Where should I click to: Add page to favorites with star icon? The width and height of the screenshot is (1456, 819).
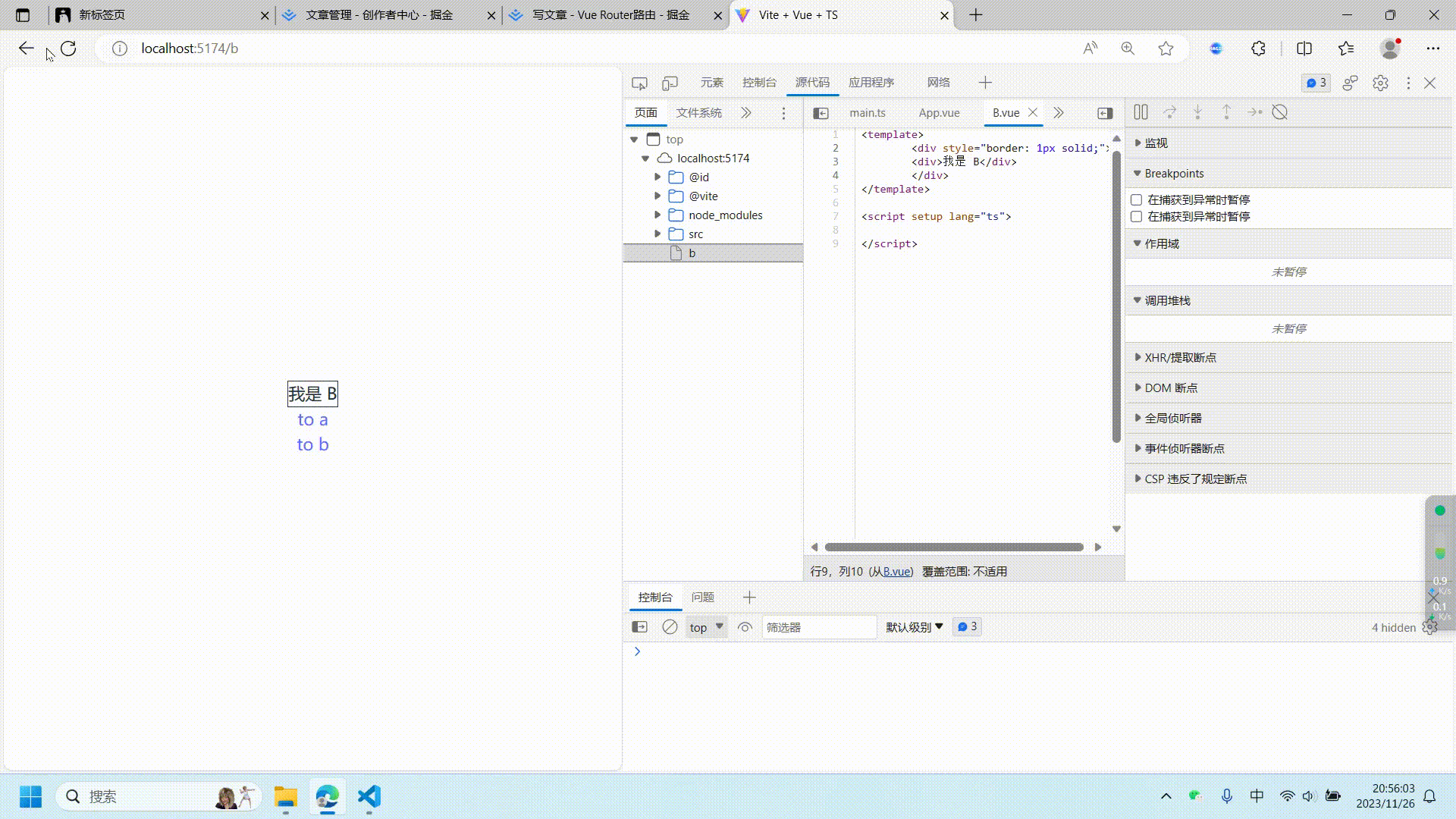coord(1166,49)
